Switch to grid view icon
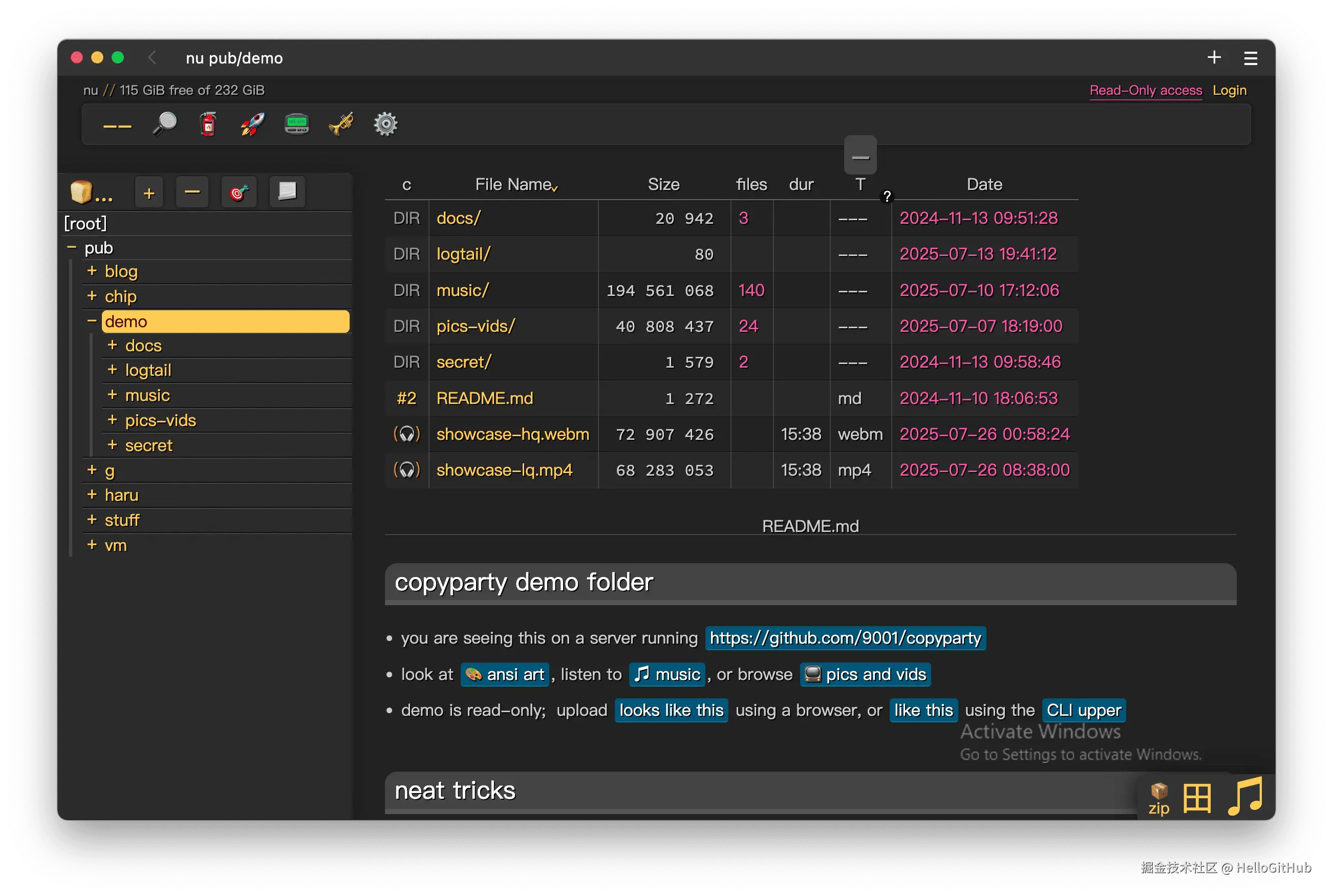The width and height of the screenshot is (1333, 896). (x=1197, y=798)
